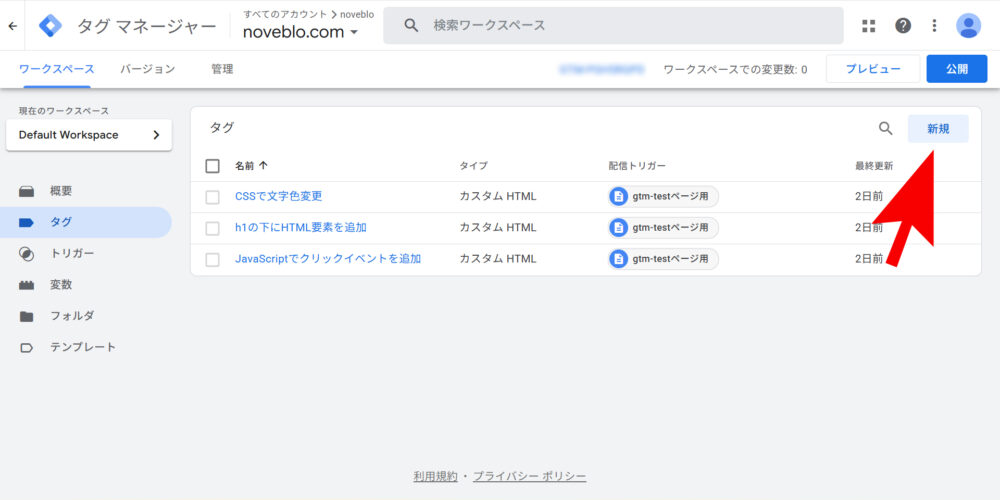Open the Google apps grid icon

tap(868, 26)
